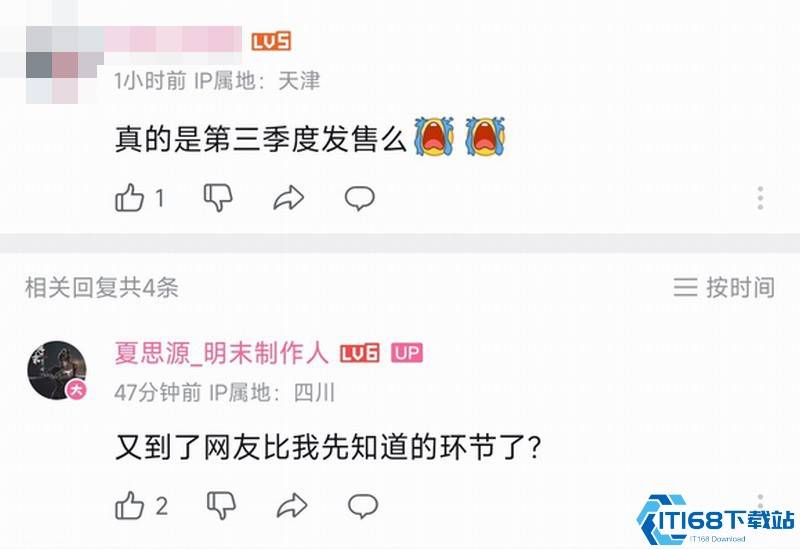Like 夏思源's reply with thumbs up
This screenshot has width=800, height=549.
(x=130, y=506)
